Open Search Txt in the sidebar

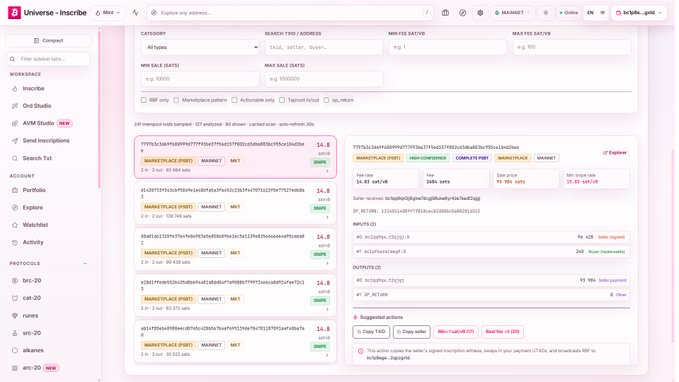pos(37,158)
